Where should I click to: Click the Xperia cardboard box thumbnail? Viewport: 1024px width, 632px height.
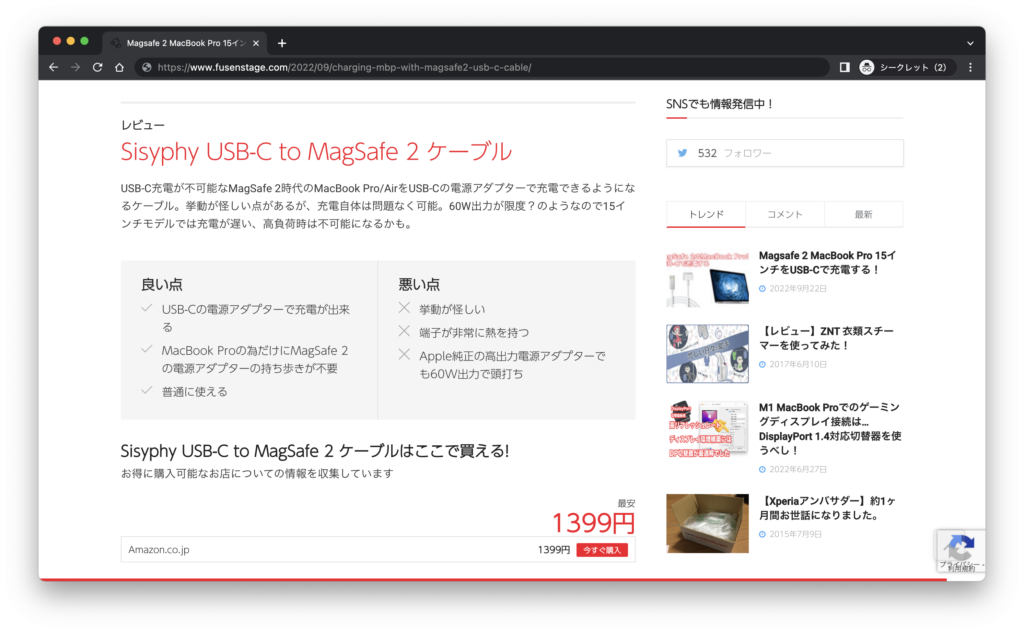pos(707,524)
